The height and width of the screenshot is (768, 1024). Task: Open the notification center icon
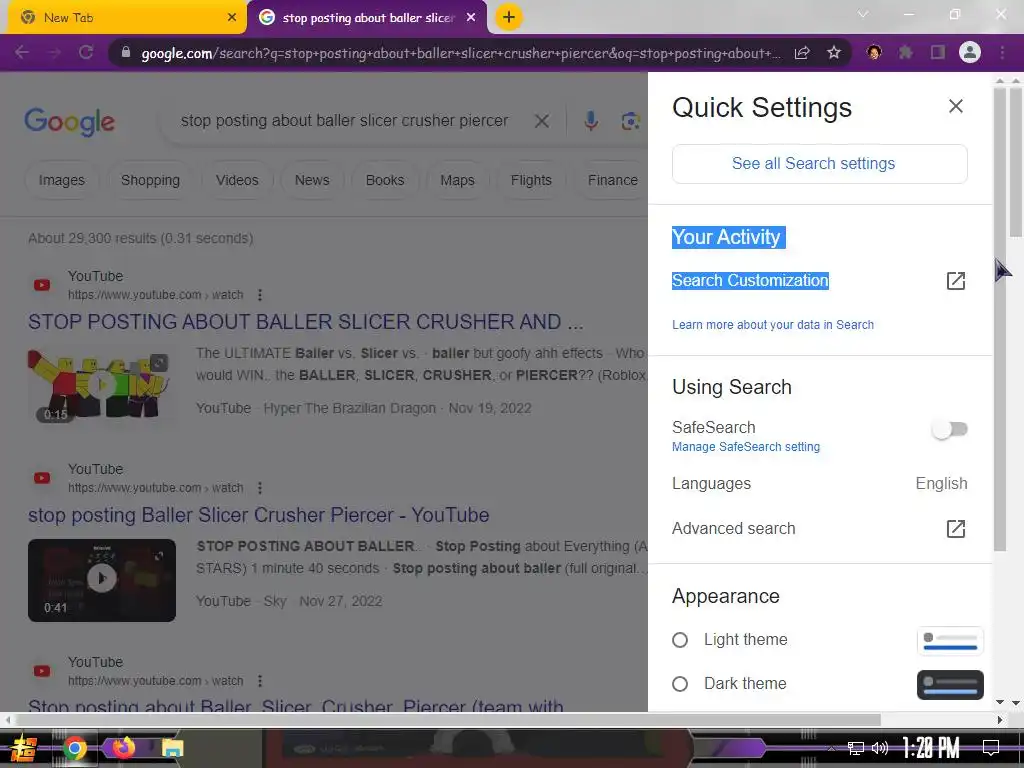click(991, 748)
